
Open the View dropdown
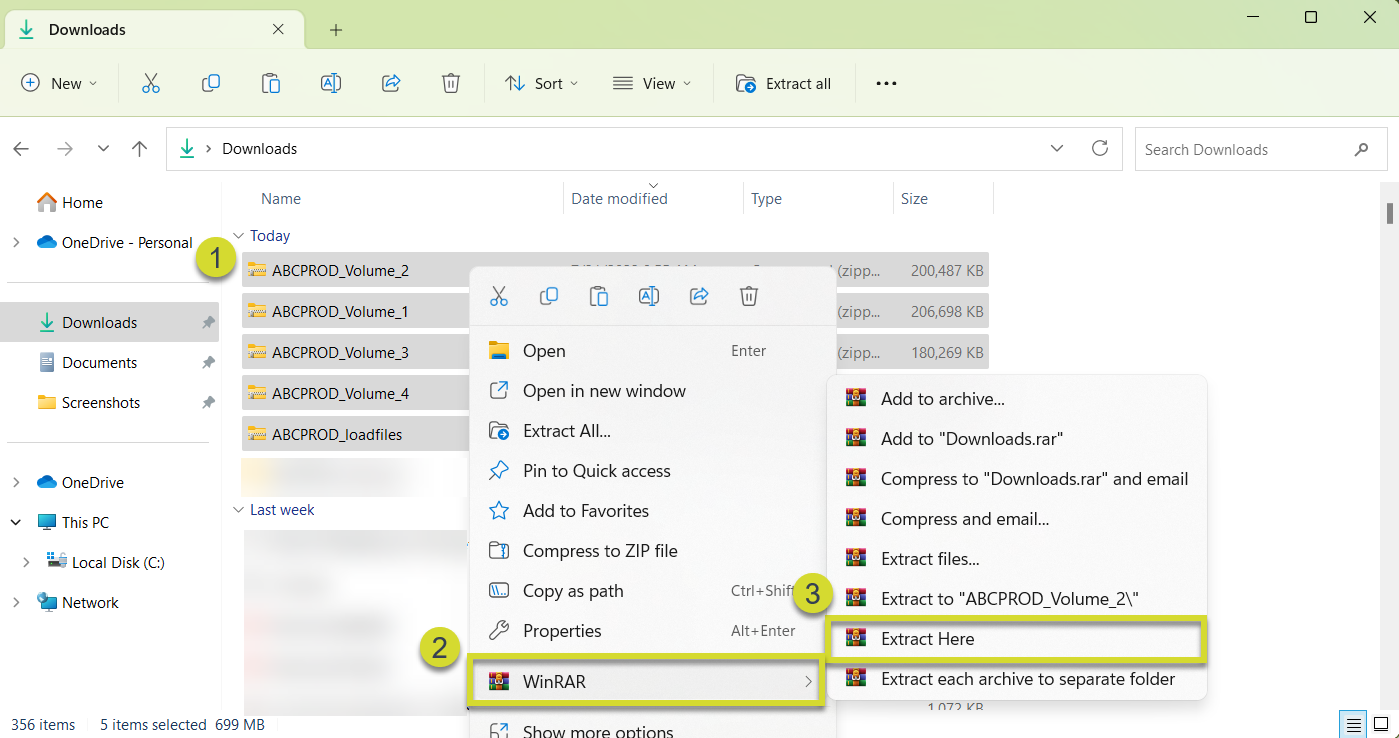[652, 84]
